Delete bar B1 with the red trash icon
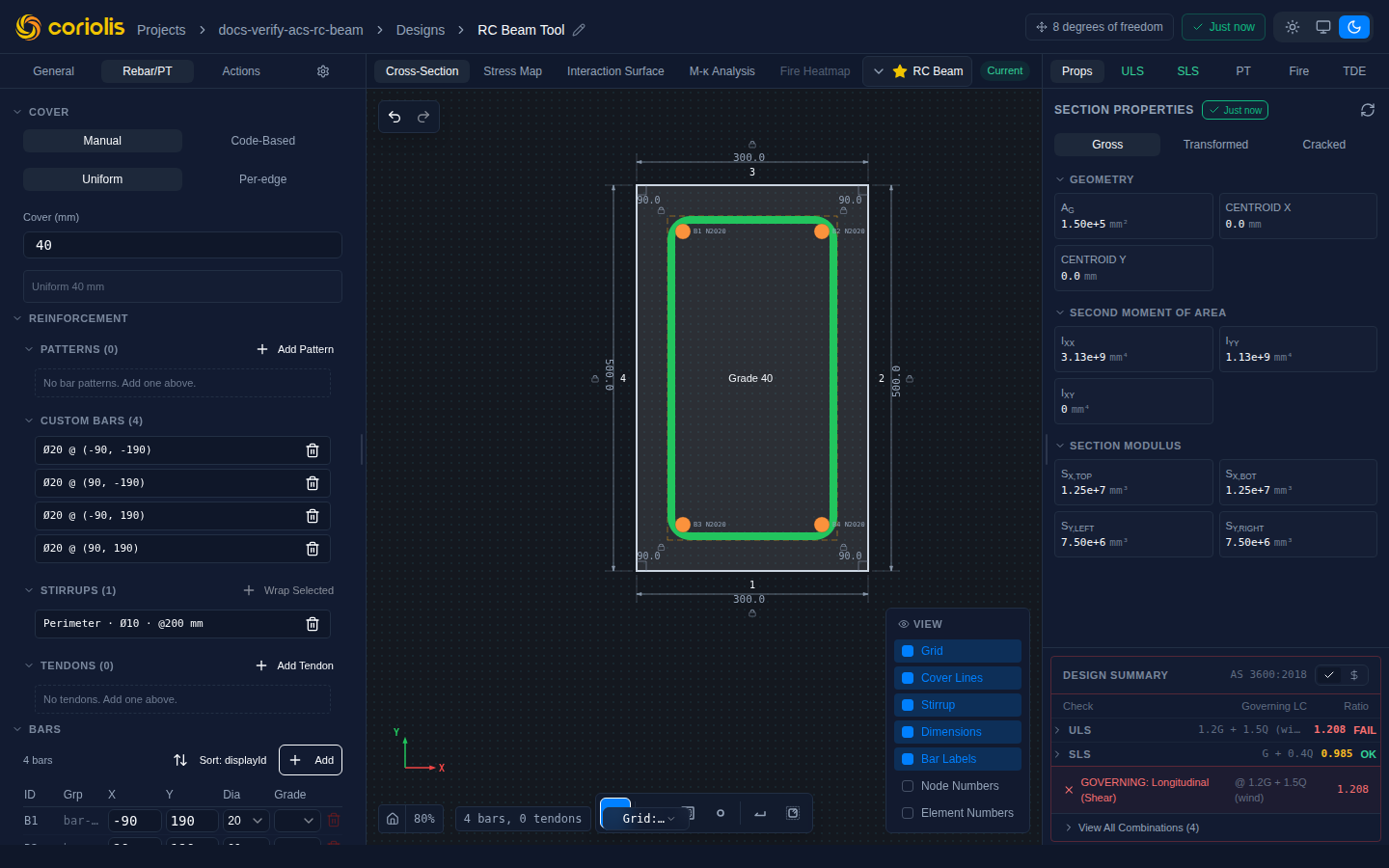 334,821
